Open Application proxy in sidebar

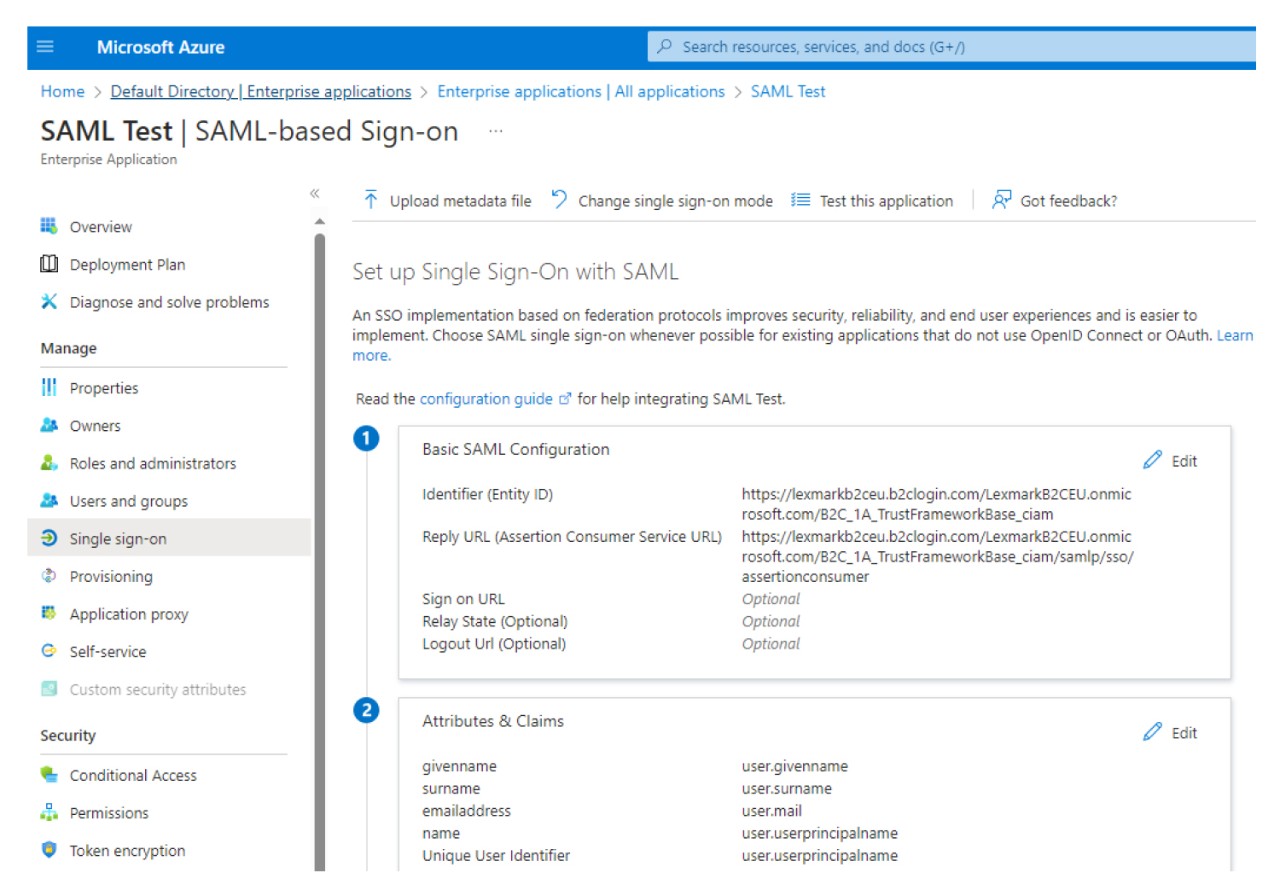point(128,614)
